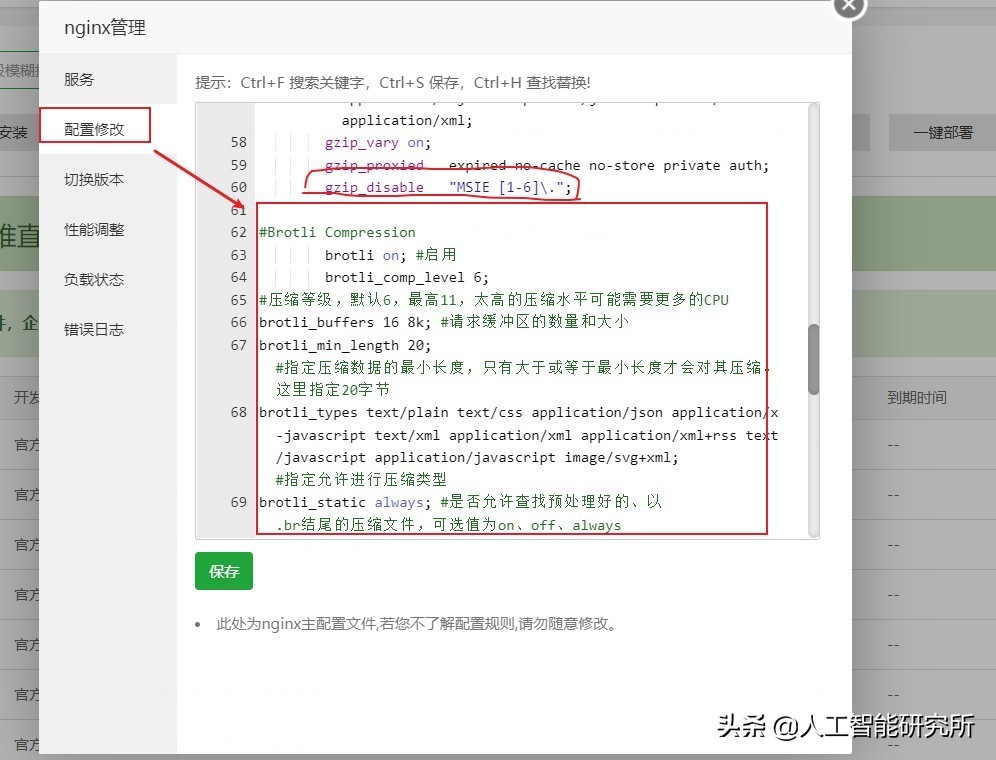The height and width of the screenshot is (760, 996).
Task: Select the 配置修改 tab
Action: point(95,129)
